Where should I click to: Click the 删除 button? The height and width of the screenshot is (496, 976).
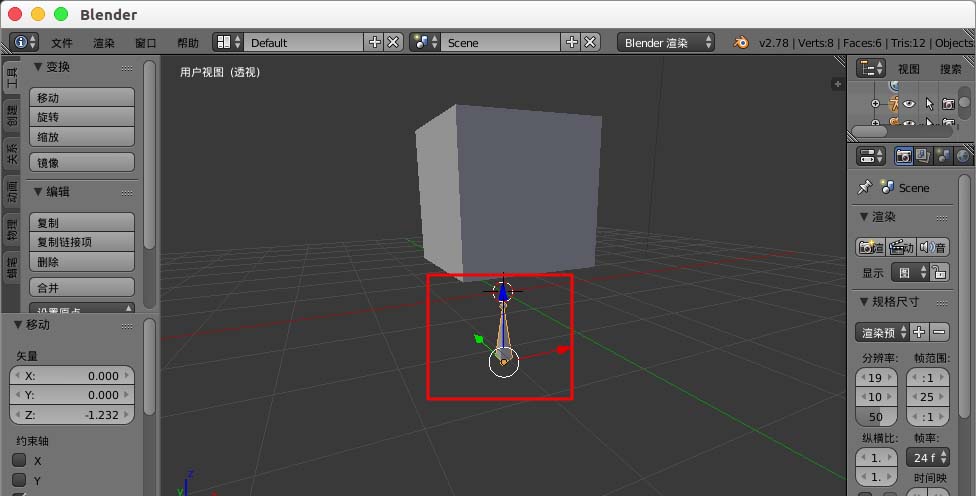pyautogui.click(x=82, y=262)
